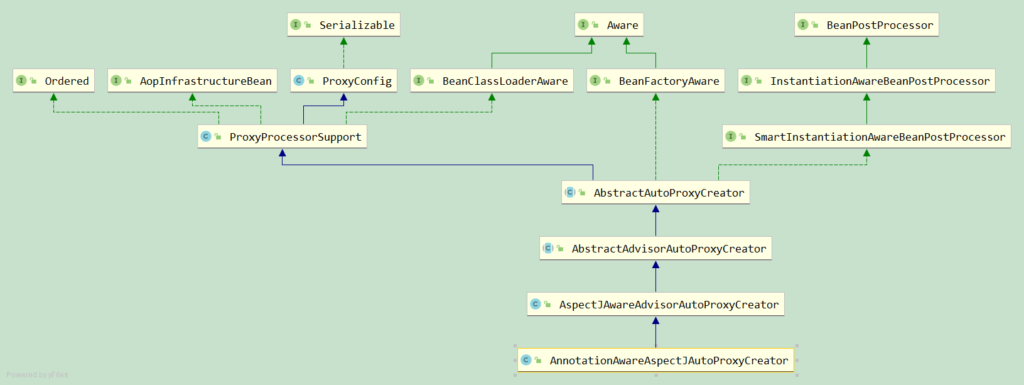Click the interface icon on Serializable
Image resolution: width=1024 pixels, height=385 pixels.
[296, 25]
